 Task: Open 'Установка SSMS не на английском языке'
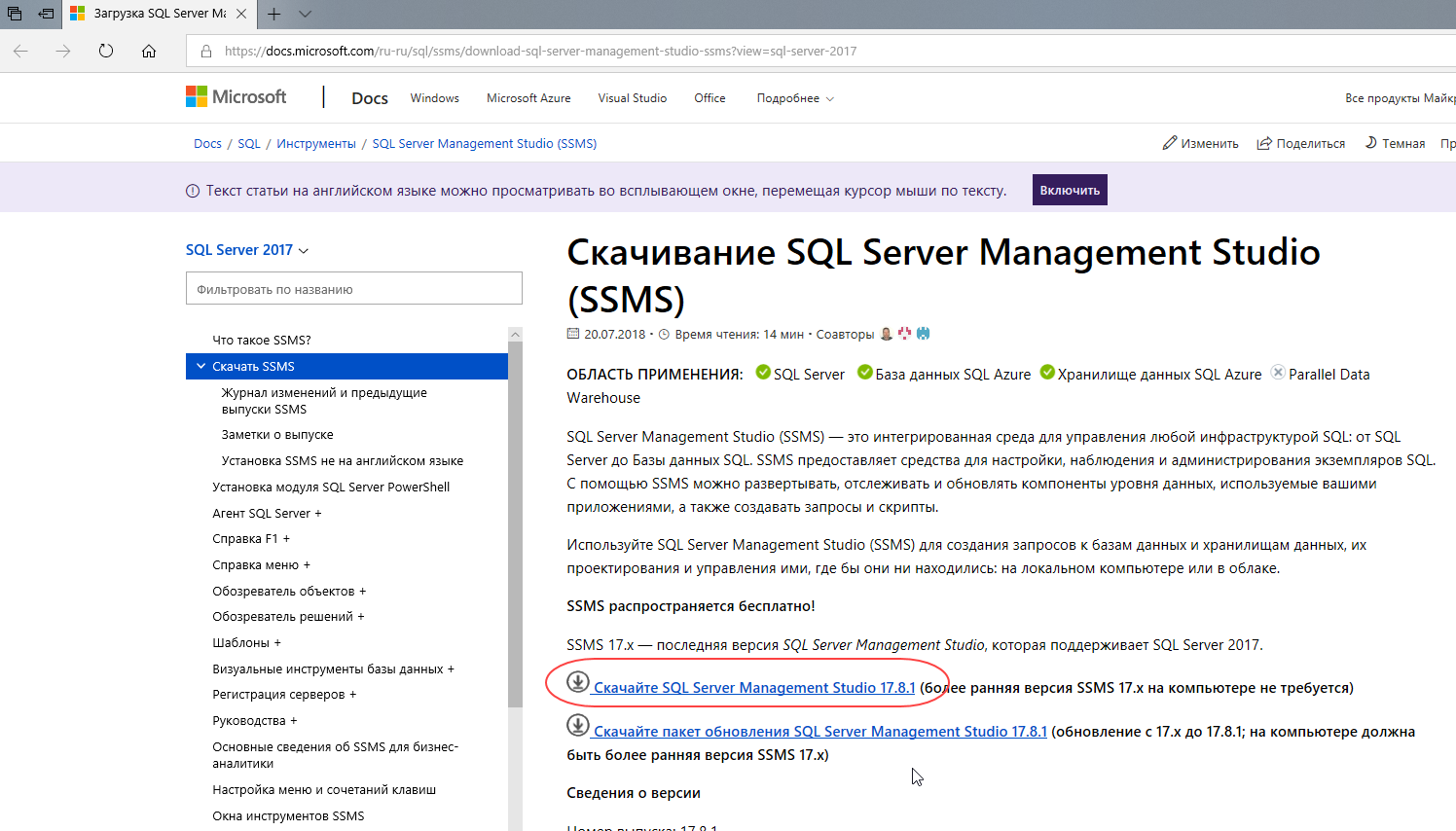(343, 460)
